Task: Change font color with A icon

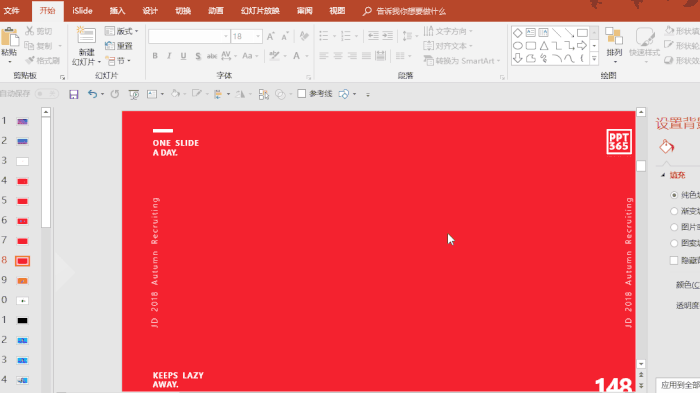Action: (296, 56)
